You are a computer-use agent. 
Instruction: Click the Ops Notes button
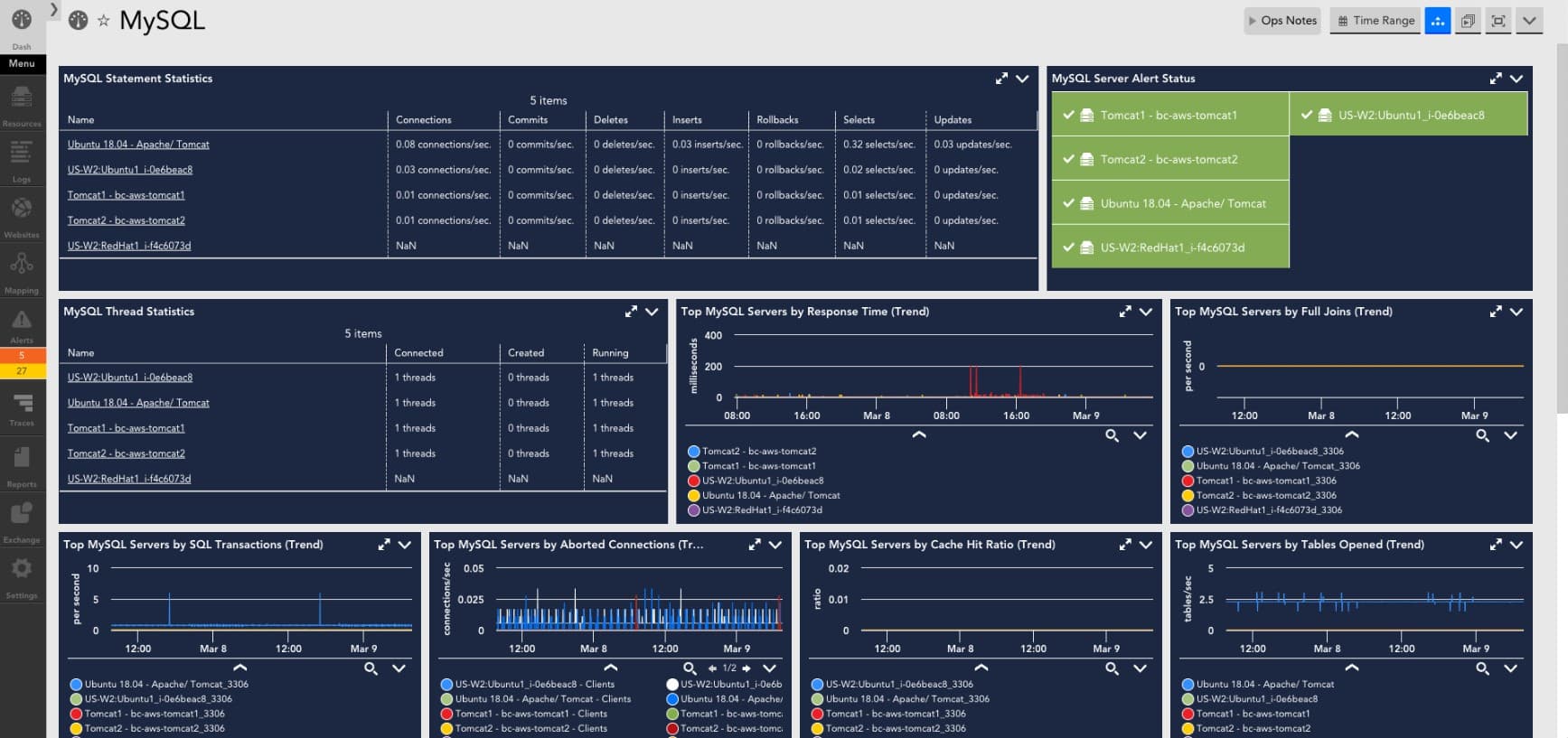click(x=1283, y=21)
